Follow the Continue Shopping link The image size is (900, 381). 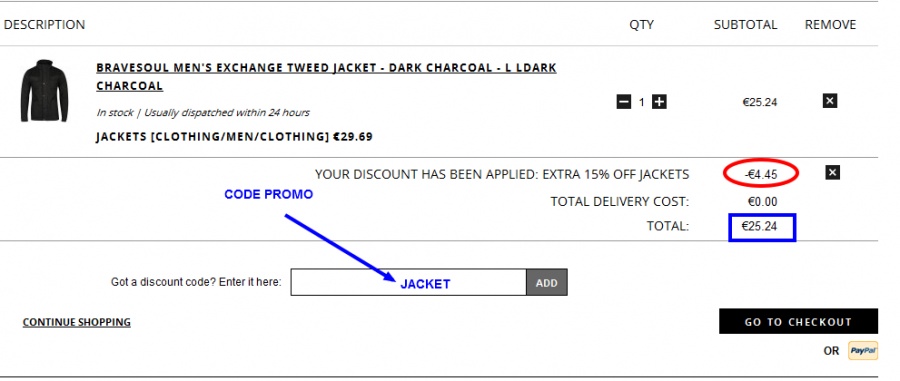[x=76, y=322]
